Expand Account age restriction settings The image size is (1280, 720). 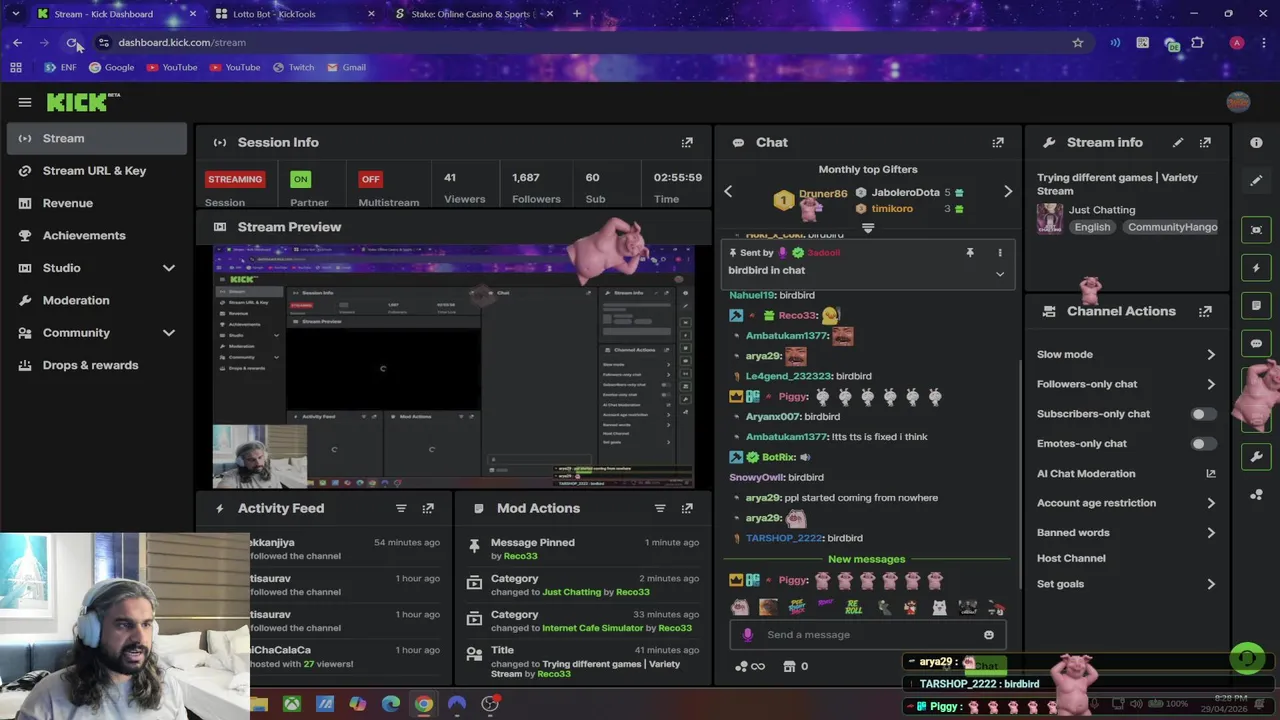(1211, 503)
